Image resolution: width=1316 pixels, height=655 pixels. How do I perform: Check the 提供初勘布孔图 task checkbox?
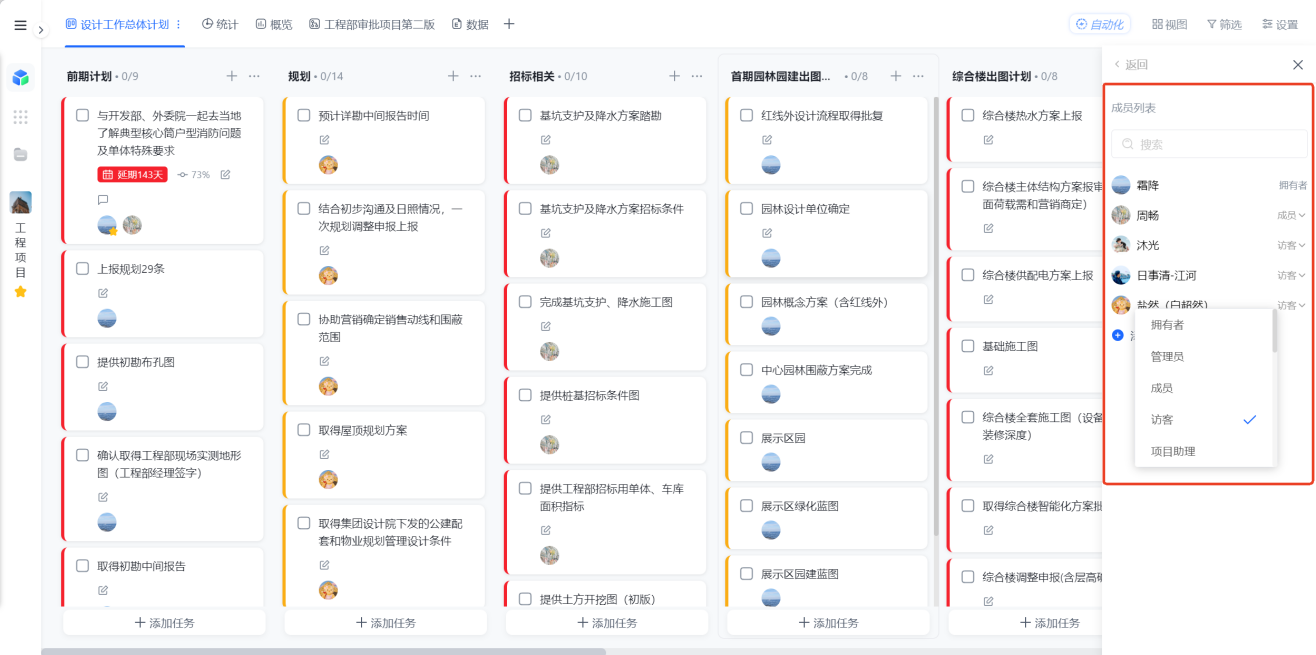83,362
